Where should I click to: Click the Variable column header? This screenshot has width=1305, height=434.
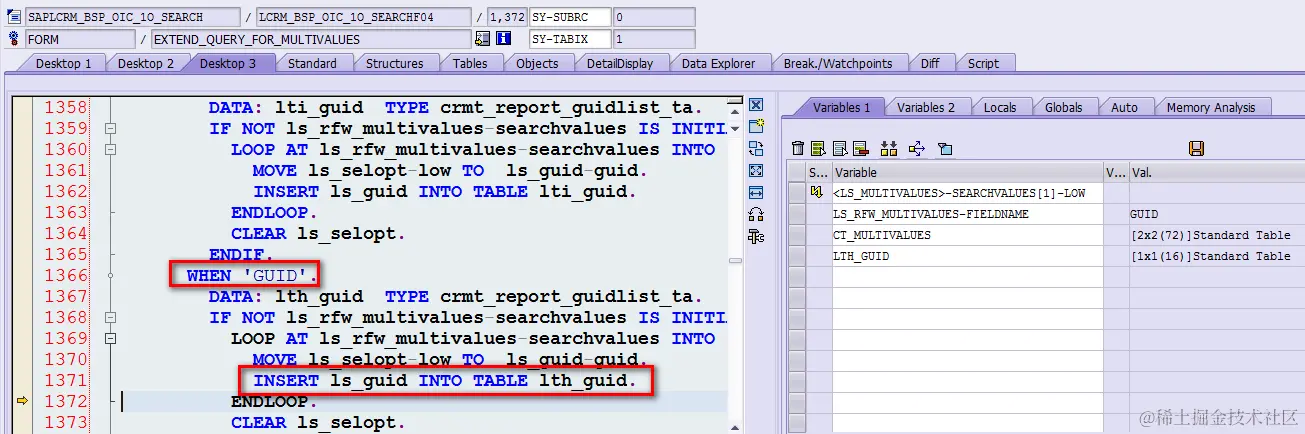[x=968, y=172]
